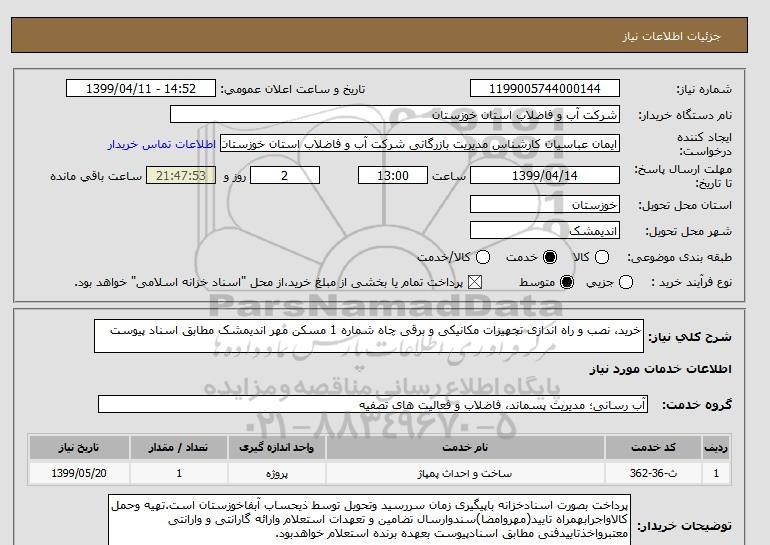Click the کد خدمت column header
This screenshot has width=770, height=545.
653,447
